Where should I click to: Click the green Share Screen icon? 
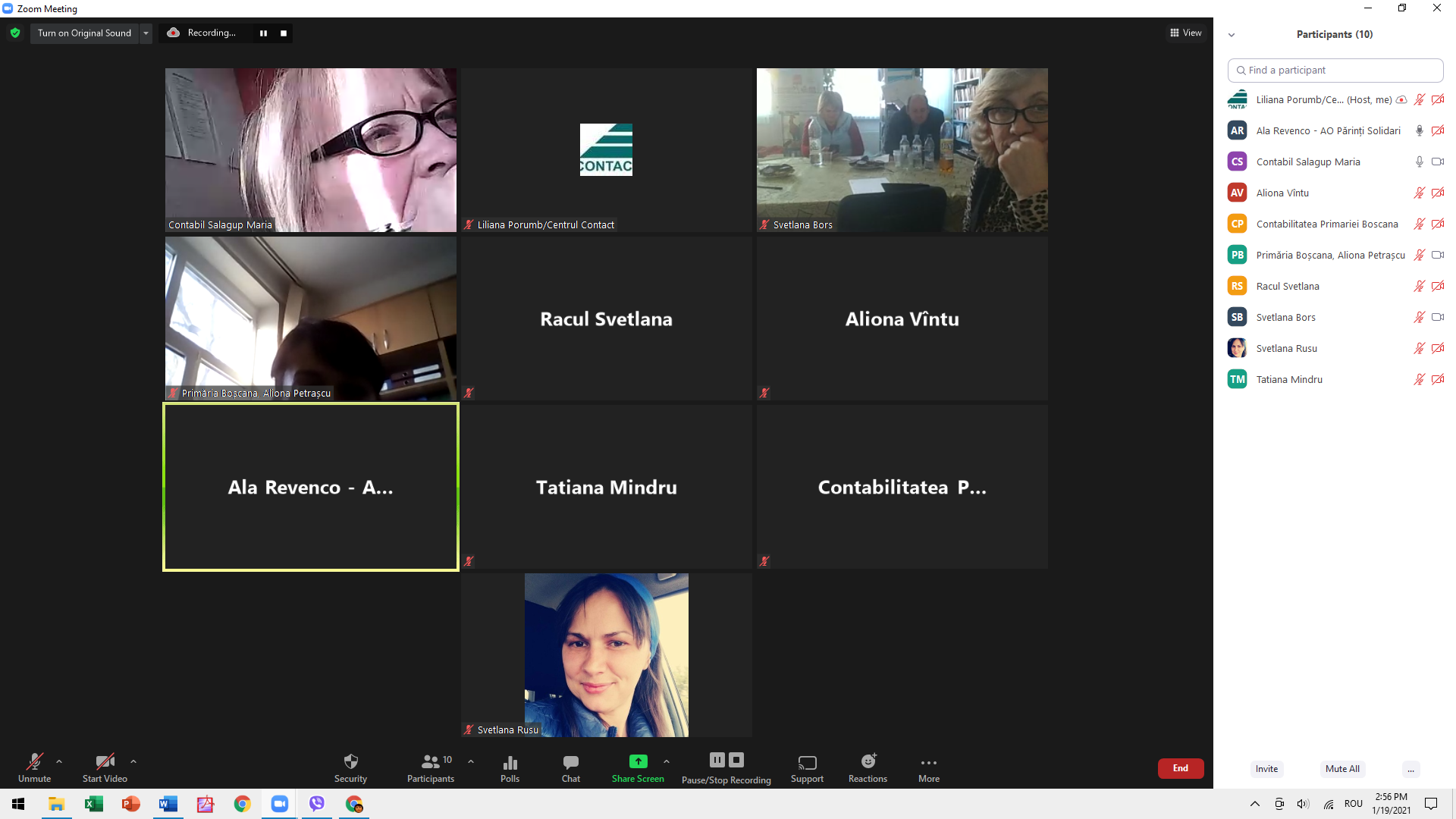tap(638, 761)
